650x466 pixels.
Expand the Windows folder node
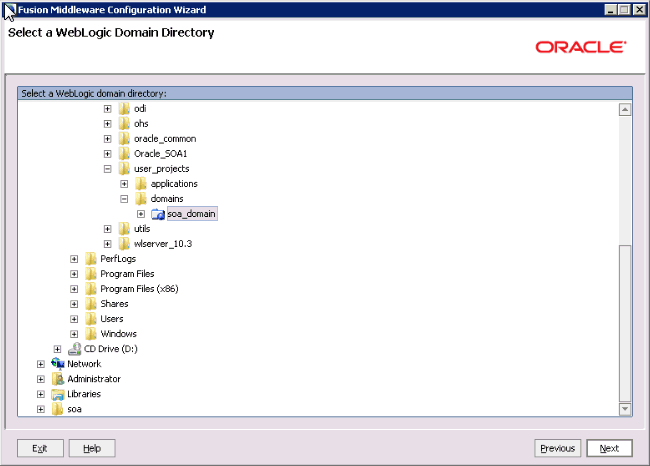coord(74,334)
